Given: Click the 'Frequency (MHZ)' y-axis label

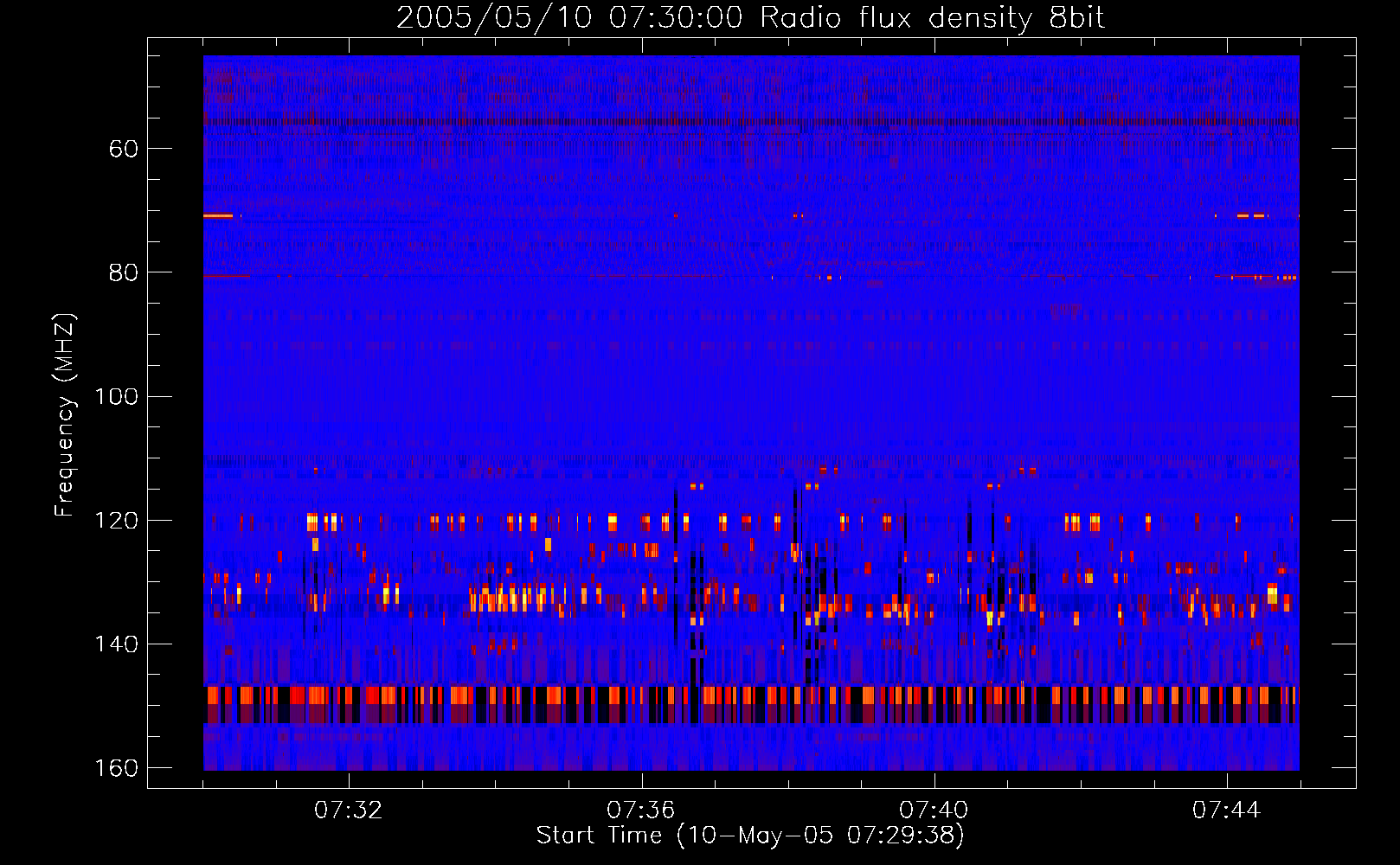Looking at the screenshot, I should (65, 415).
